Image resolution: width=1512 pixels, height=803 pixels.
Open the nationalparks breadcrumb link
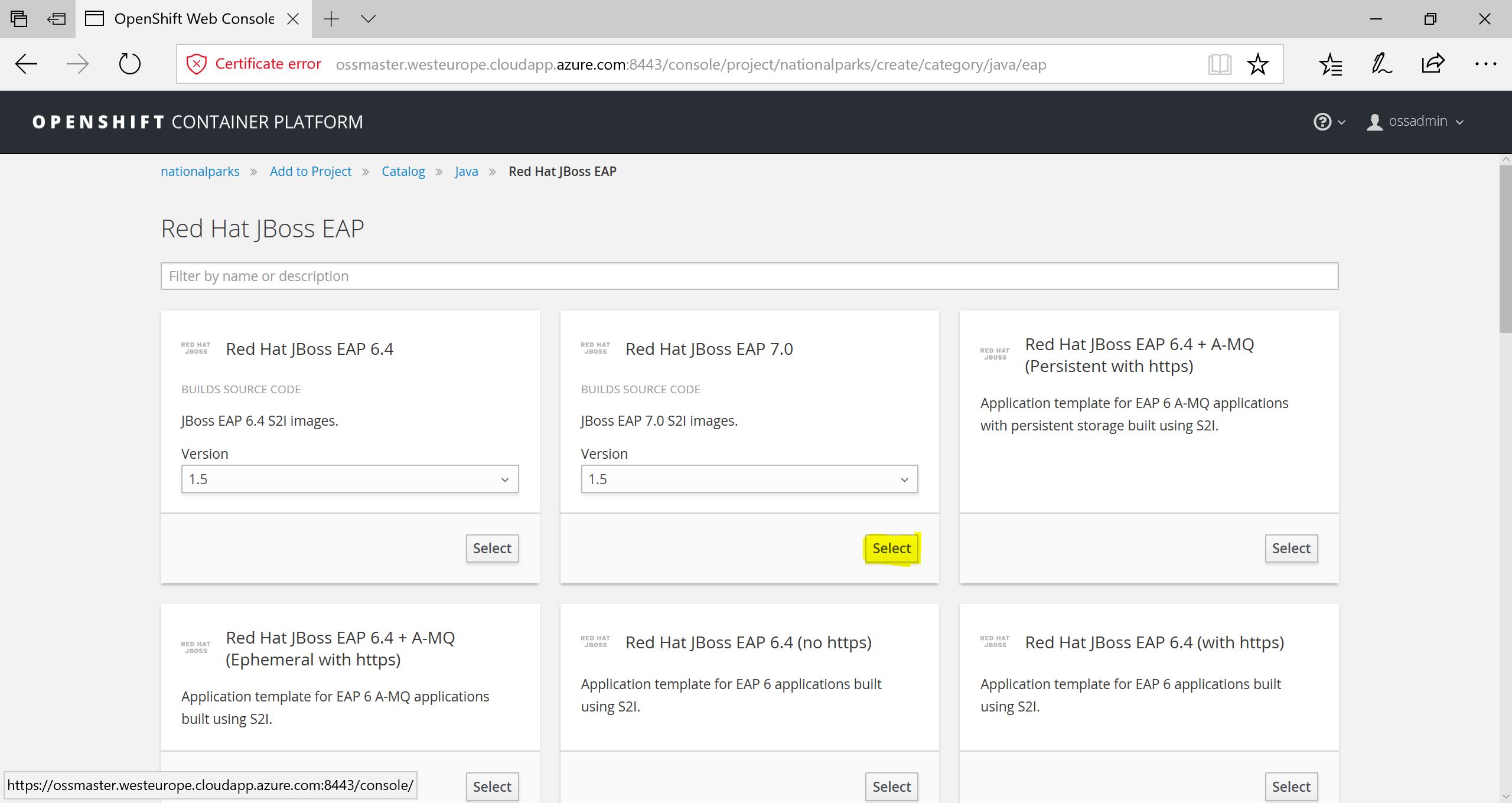pos(200,171)
